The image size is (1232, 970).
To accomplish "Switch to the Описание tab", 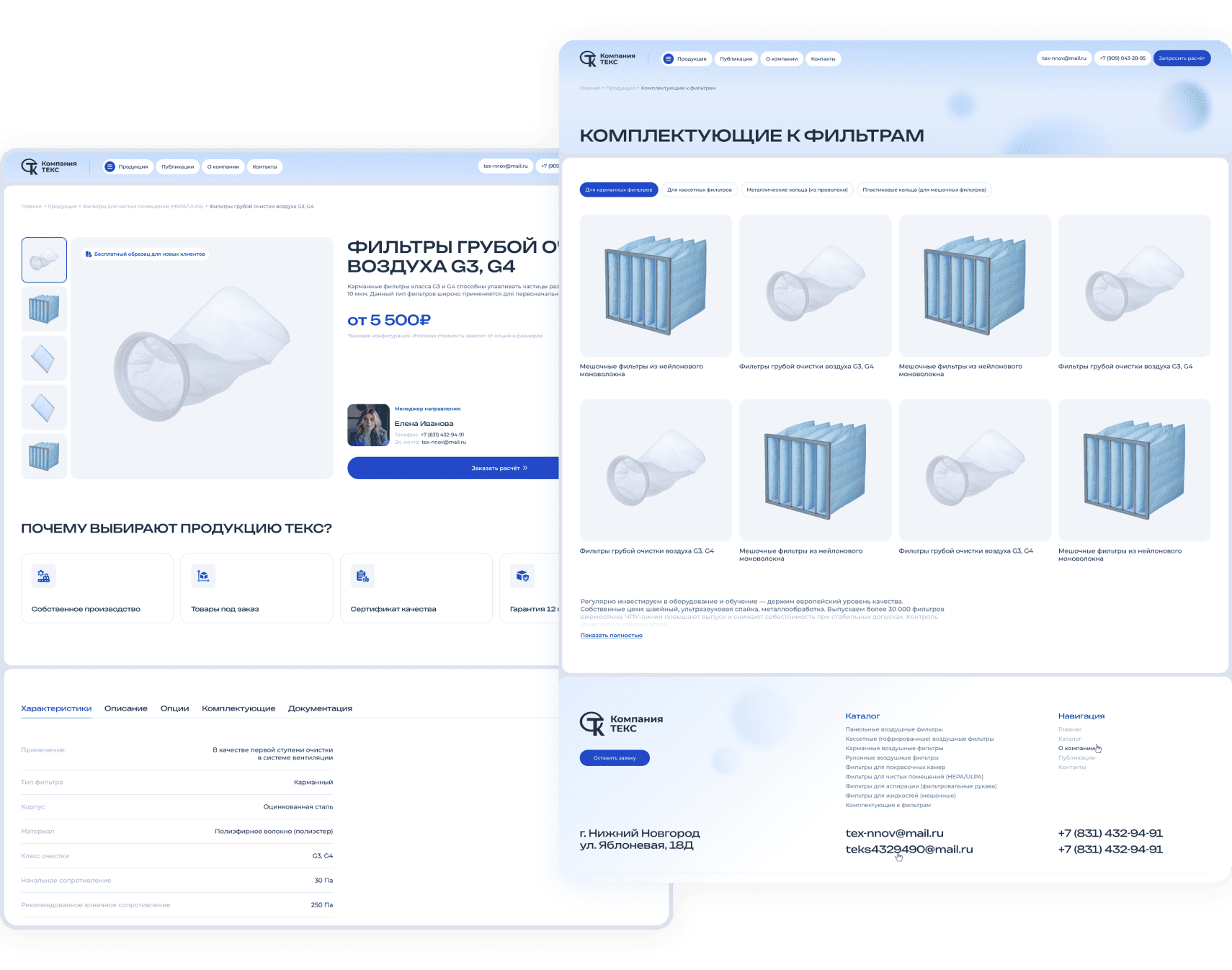I will [126, 708].
